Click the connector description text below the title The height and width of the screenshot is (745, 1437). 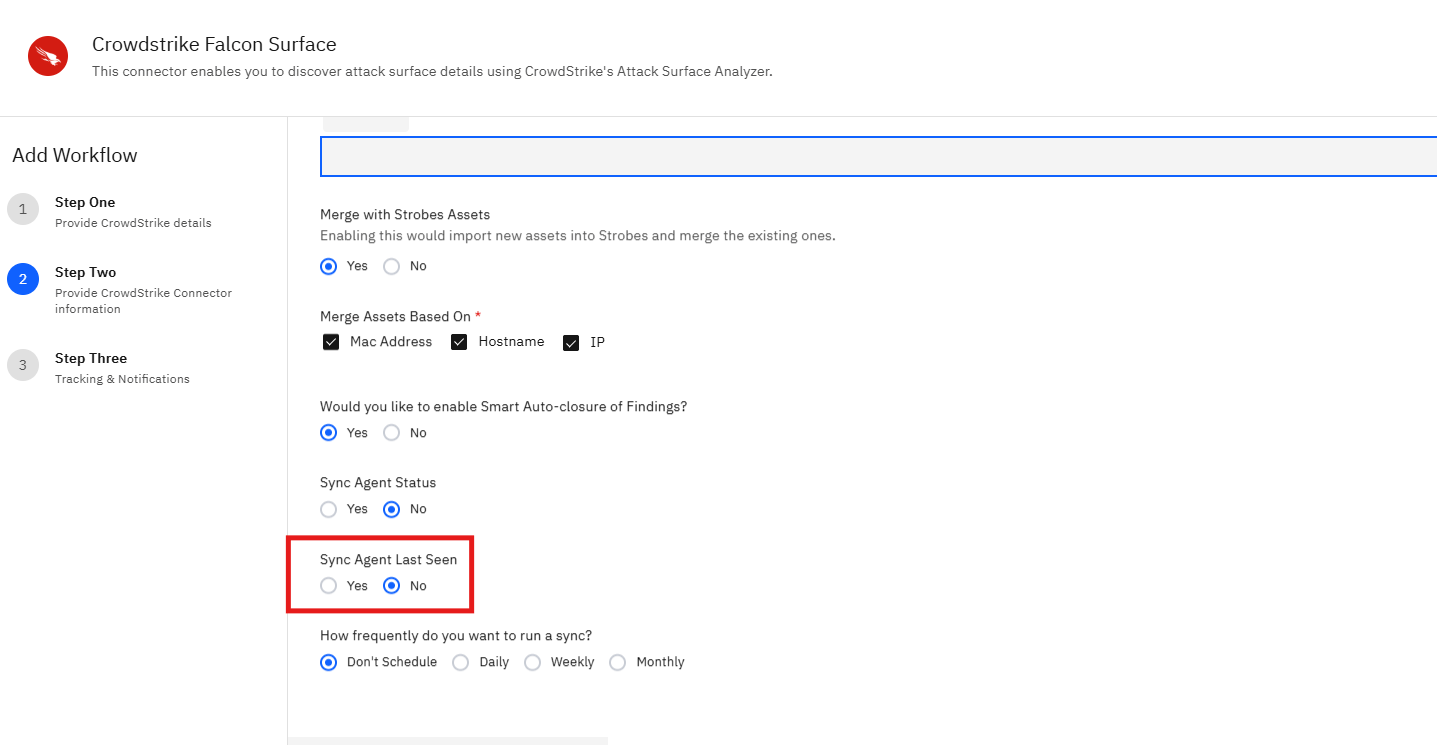[x=432, y=72]
